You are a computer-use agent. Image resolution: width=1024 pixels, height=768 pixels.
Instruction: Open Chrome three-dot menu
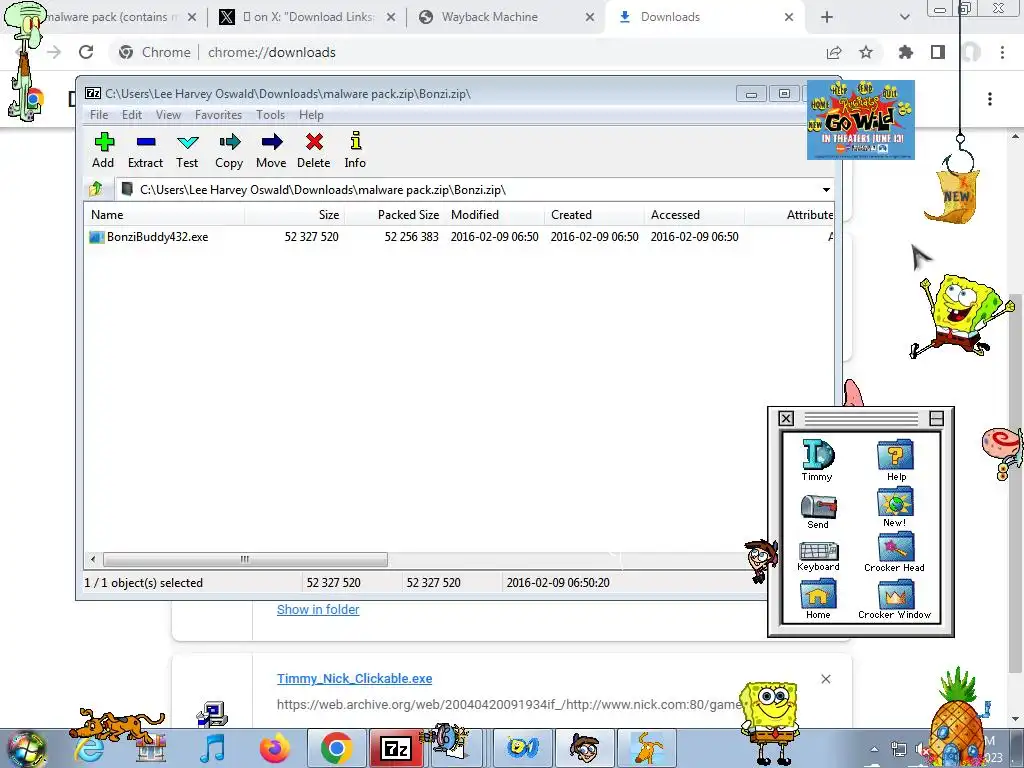pos(1002,52)
